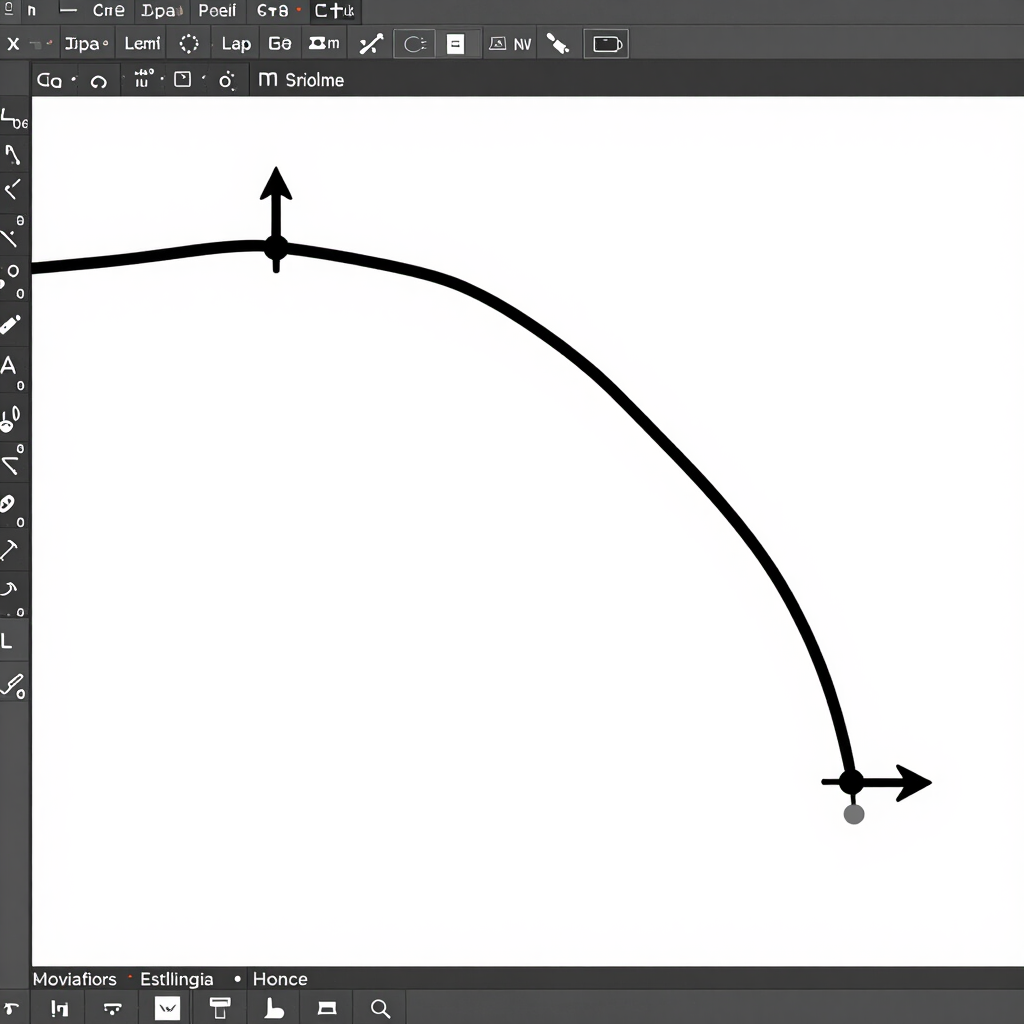Click the magnifier search icon

(380, 1009)
